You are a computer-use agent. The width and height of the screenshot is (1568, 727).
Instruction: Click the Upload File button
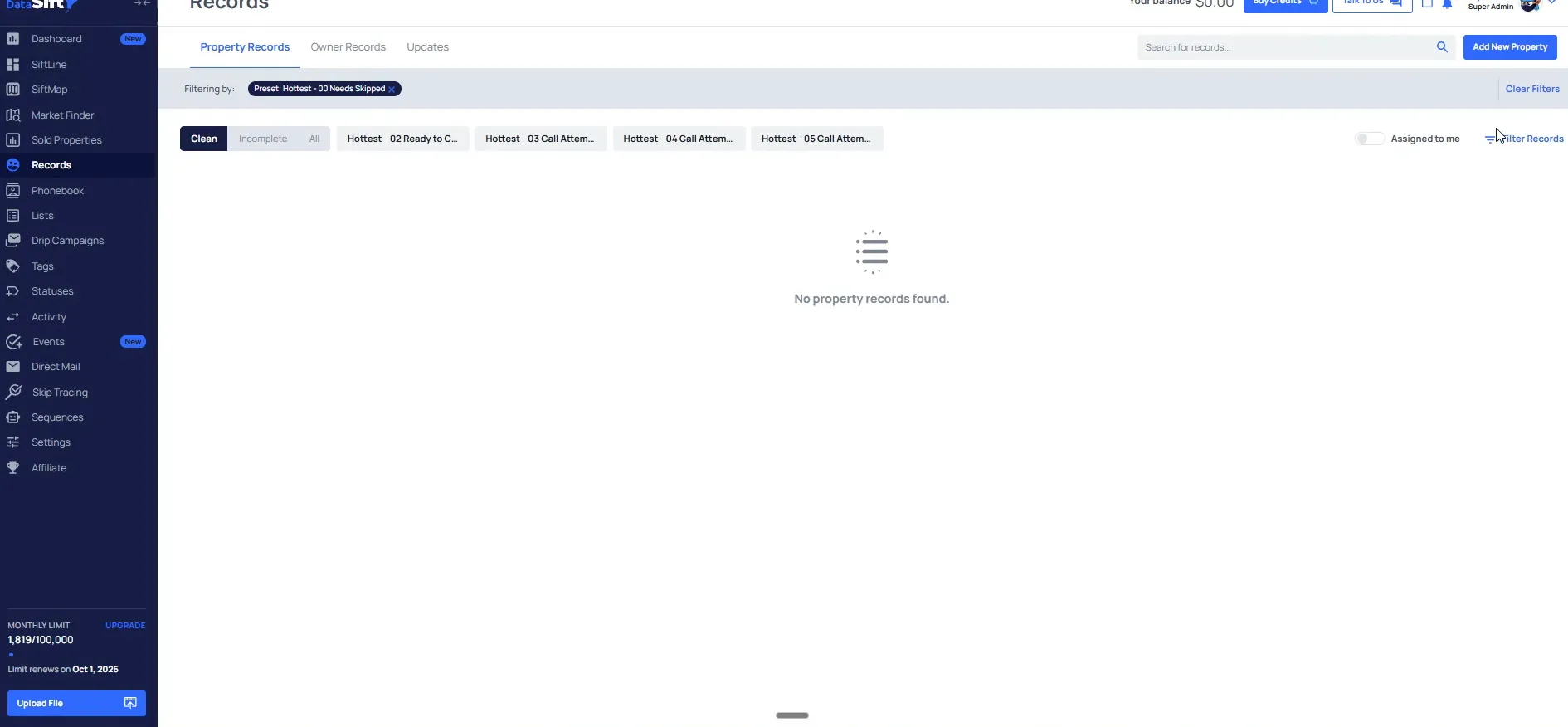coord(76,703)
